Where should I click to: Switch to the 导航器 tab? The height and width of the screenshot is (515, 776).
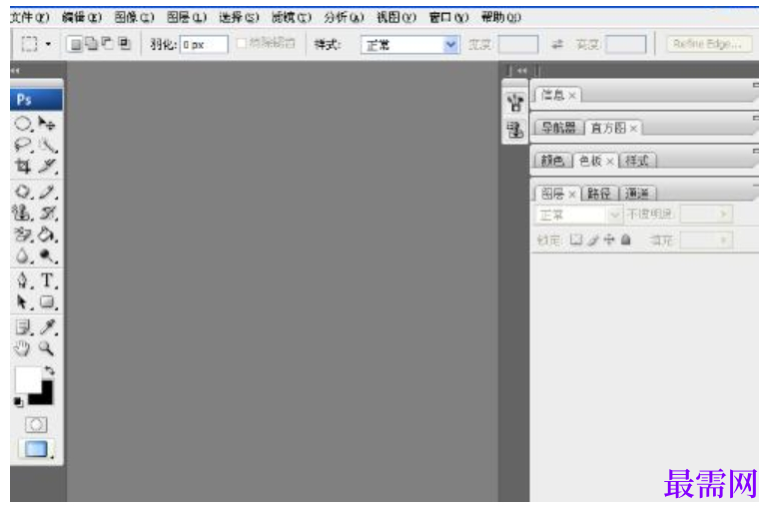pyautogui.click(x=559, y=128)
